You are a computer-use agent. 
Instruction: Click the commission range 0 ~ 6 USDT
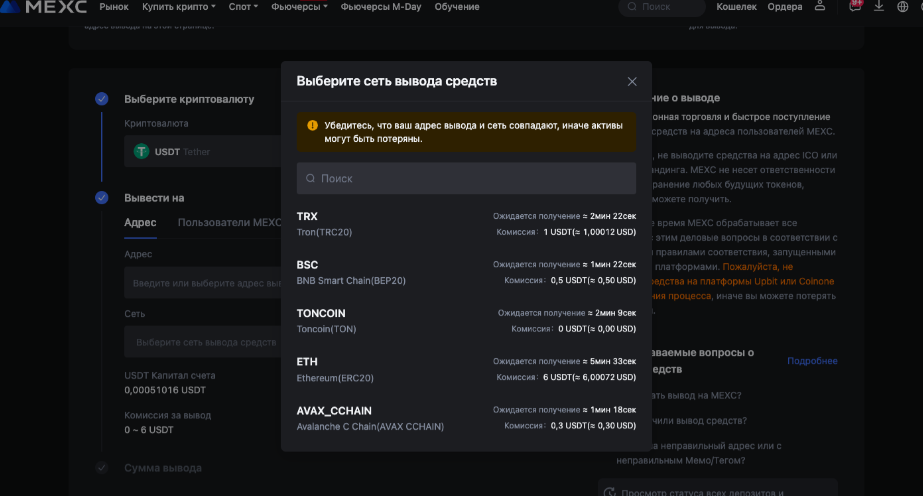tap(149, 430)
